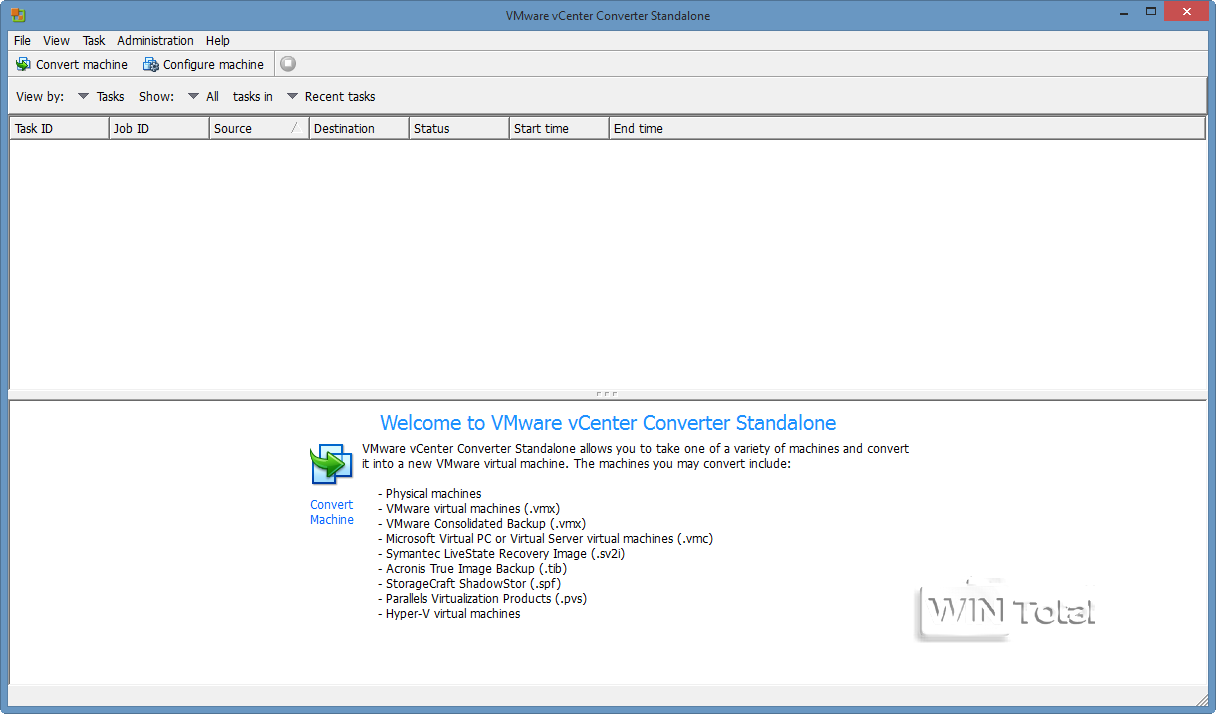Click the grey stop icon in toolbar
The image size is (1216, 714).
(287, 63)
